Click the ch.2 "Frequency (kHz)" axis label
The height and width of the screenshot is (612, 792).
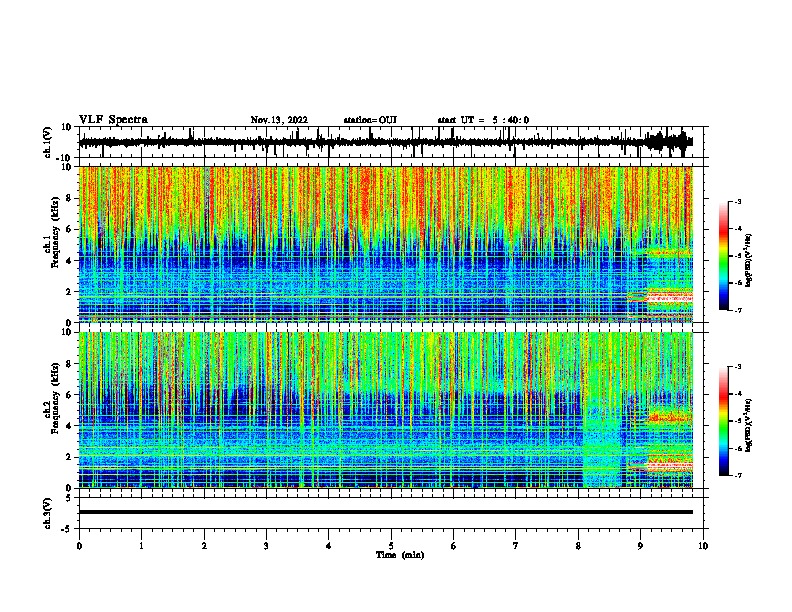(x=55, y=398)
